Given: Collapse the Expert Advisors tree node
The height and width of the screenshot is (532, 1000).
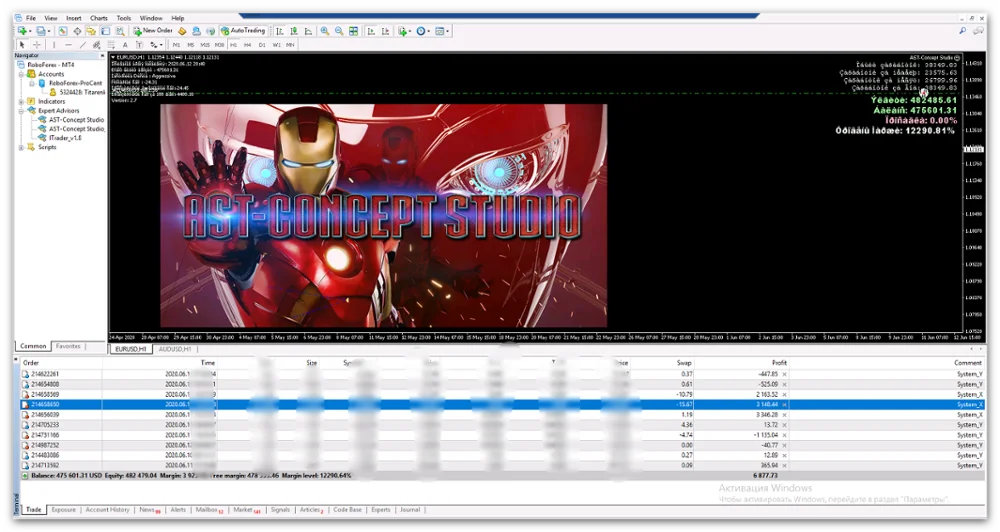Looking at the screenshot, I should [22, 110].
